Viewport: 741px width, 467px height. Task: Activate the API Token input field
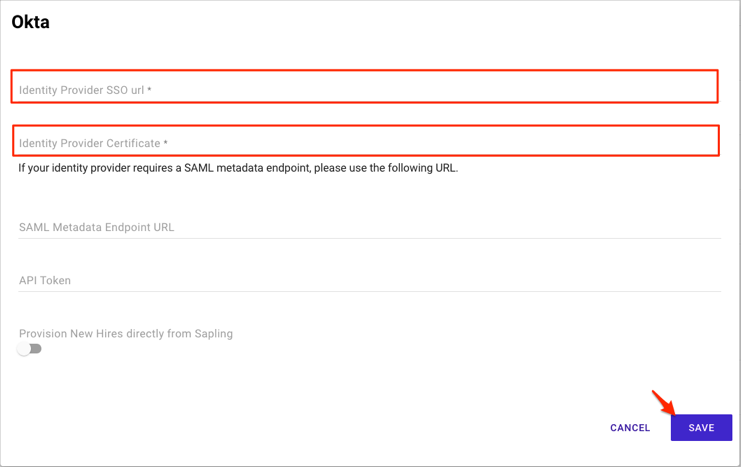pyautogui.click(x=369, y=280)
